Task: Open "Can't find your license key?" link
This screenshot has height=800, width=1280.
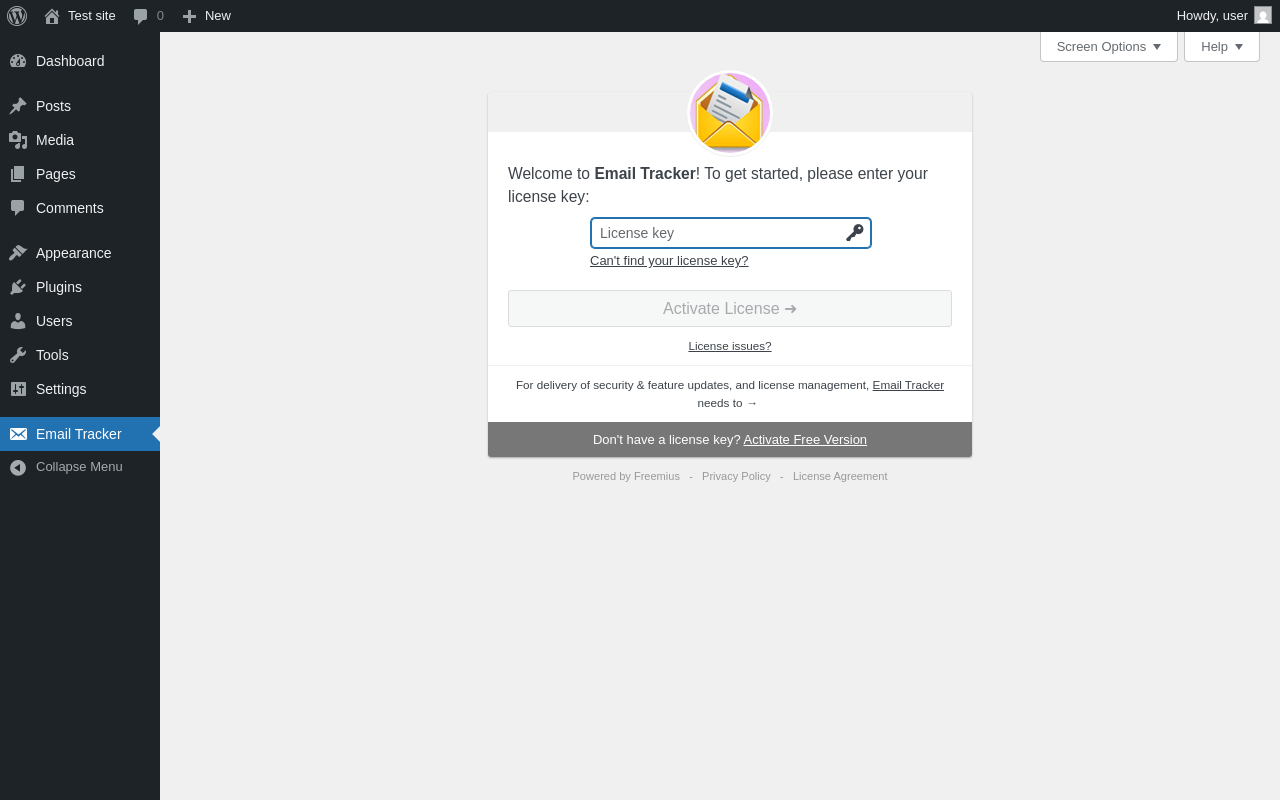Action: (669, 261)
